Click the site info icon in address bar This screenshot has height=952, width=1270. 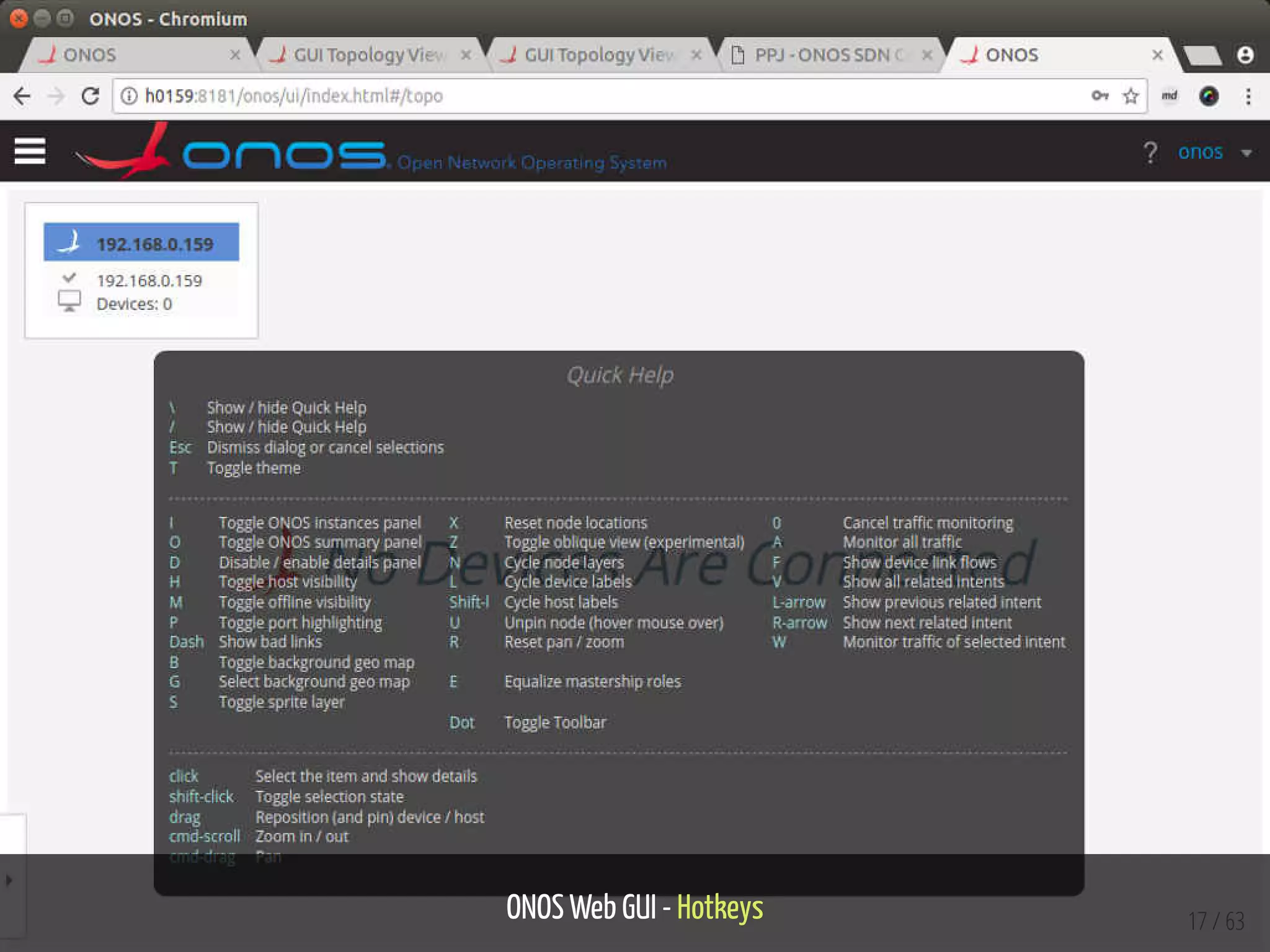coord(128,96)
